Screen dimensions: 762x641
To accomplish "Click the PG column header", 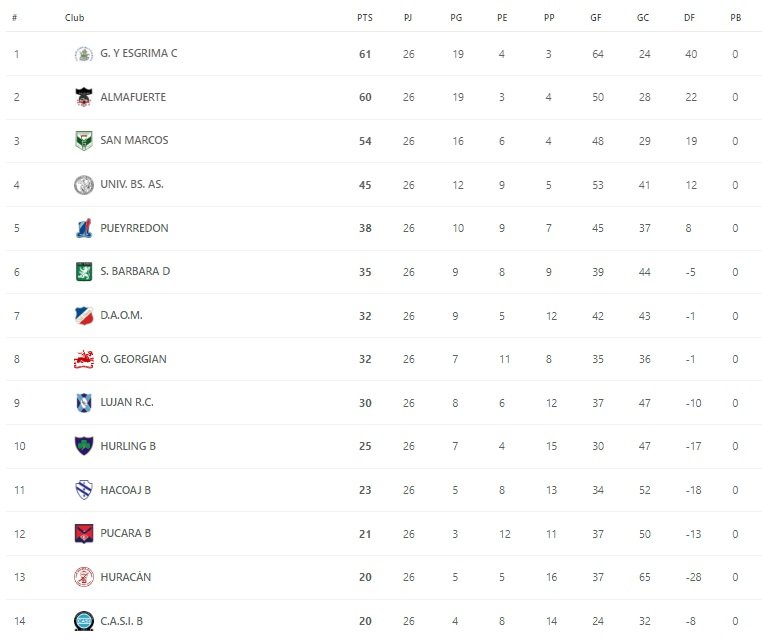I will 456,18.
